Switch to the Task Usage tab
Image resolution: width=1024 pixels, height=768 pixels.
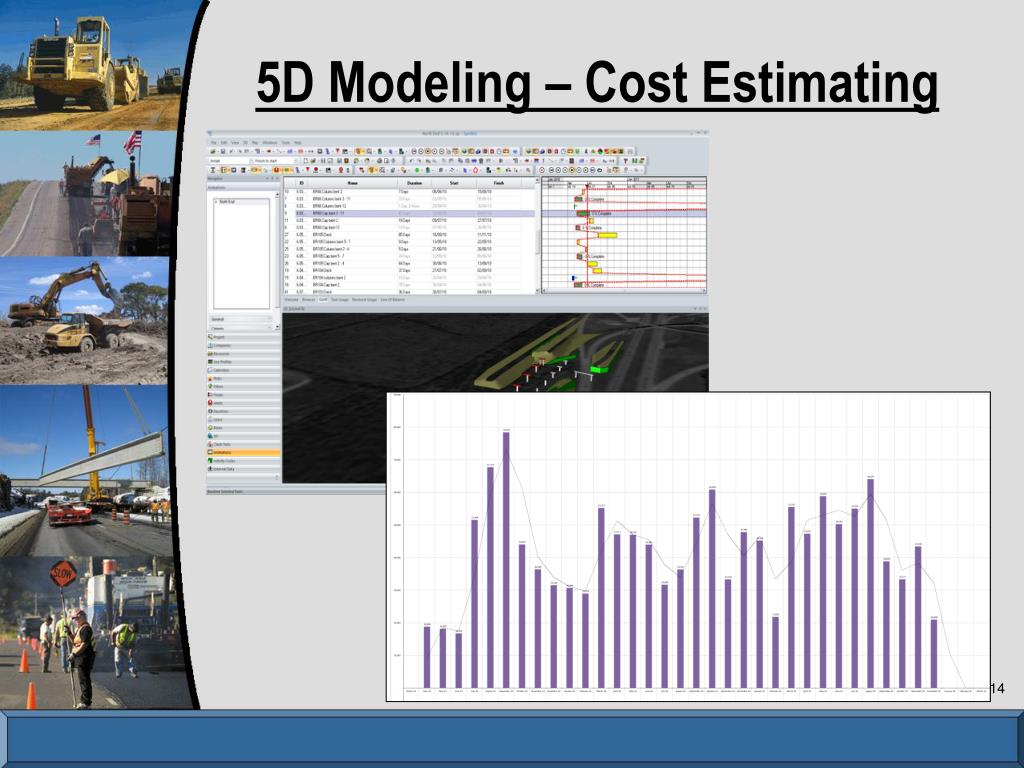(340, 300)
